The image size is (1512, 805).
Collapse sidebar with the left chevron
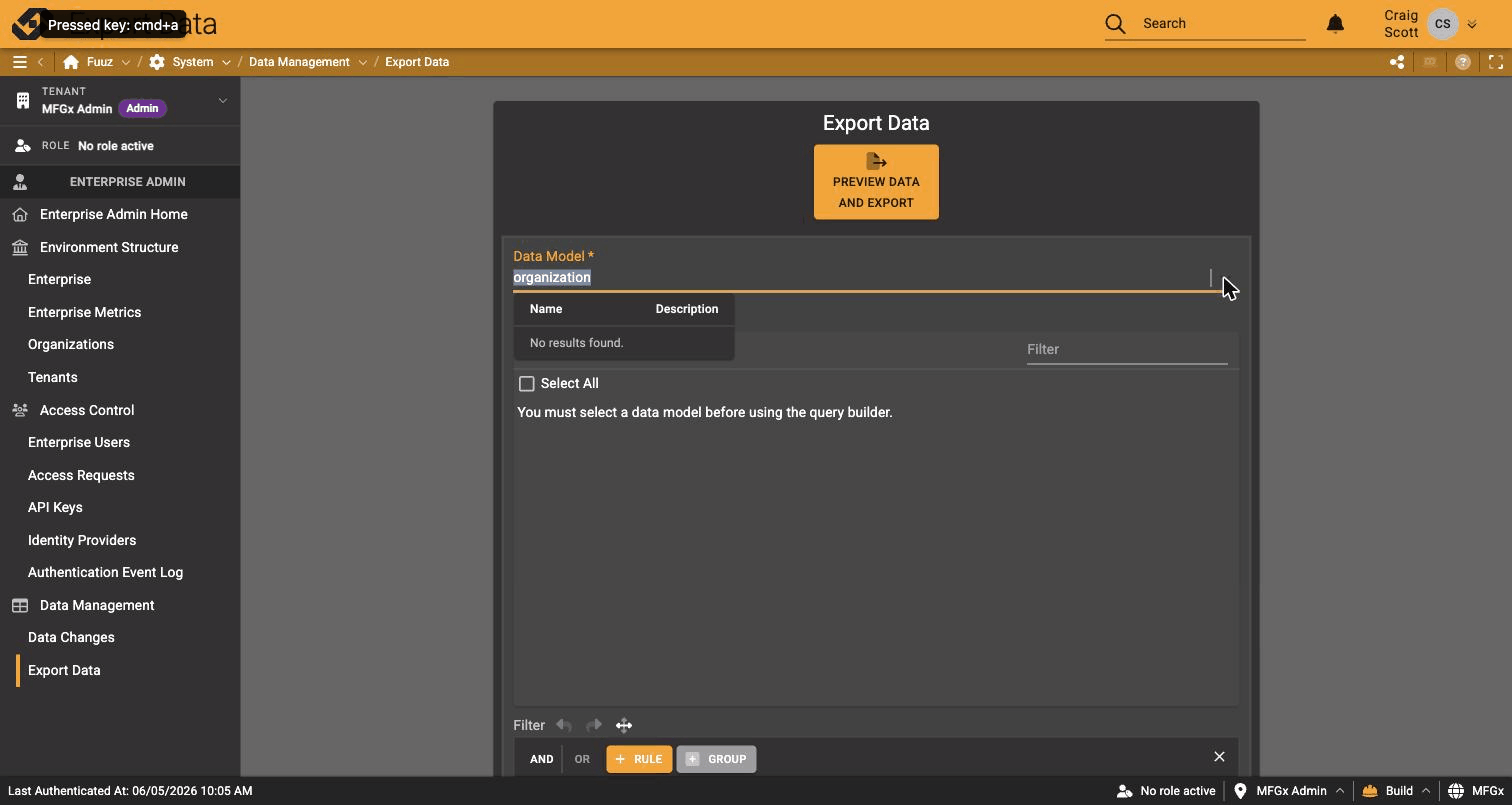40,62
